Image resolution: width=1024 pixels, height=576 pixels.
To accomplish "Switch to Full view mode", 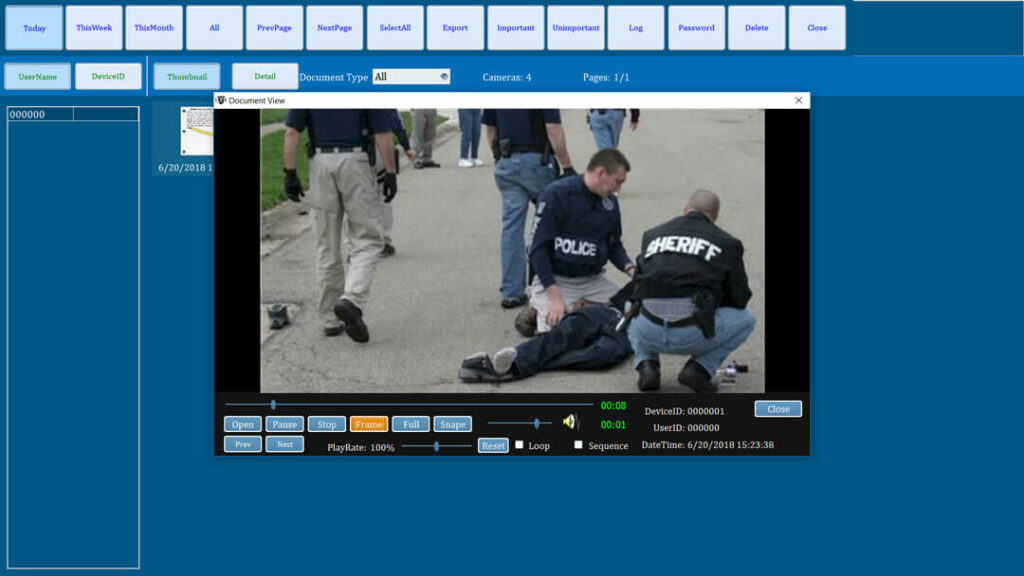I will (410, 424).
